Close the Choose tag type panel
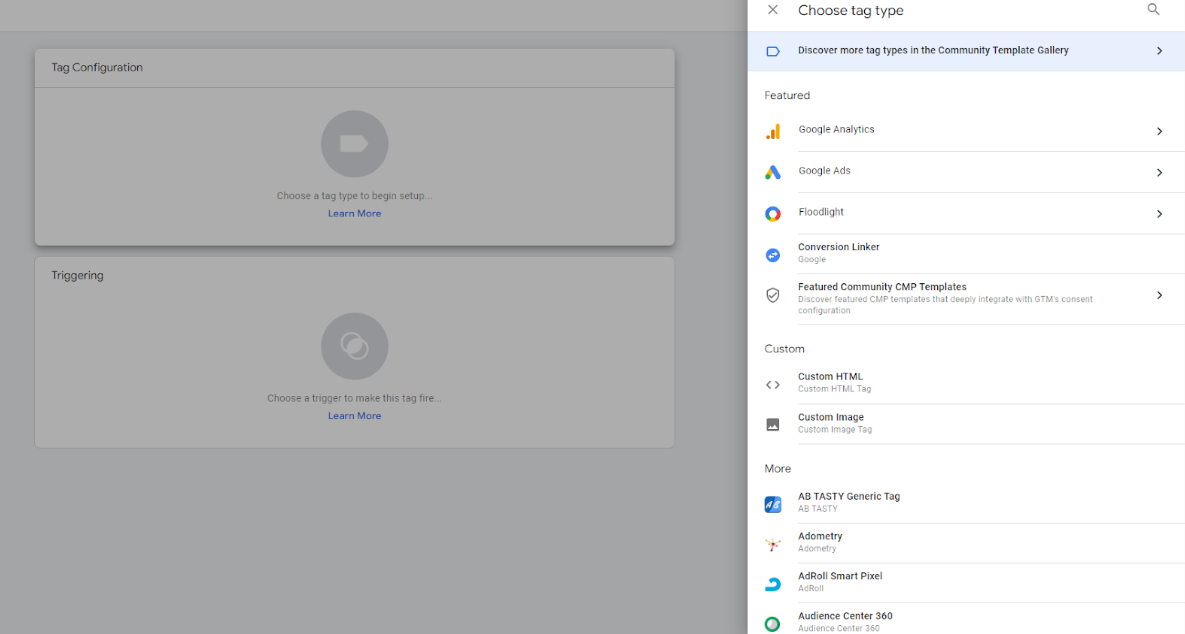Image resolution: width=1185 pixels, height=634 pixels. click(x=772, y=10)
